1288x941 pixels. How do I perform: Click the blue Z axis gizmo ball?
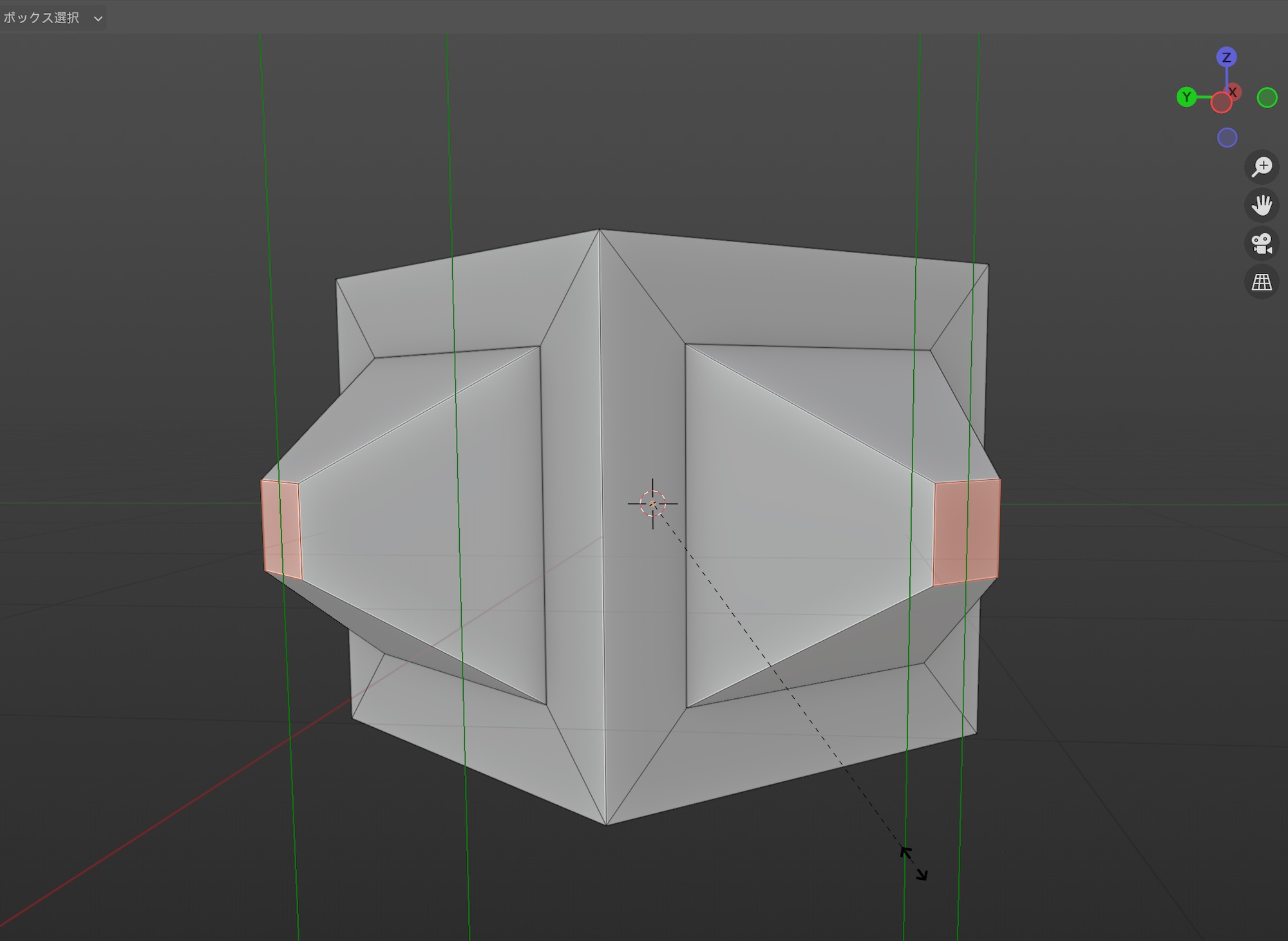point(1226,57)
